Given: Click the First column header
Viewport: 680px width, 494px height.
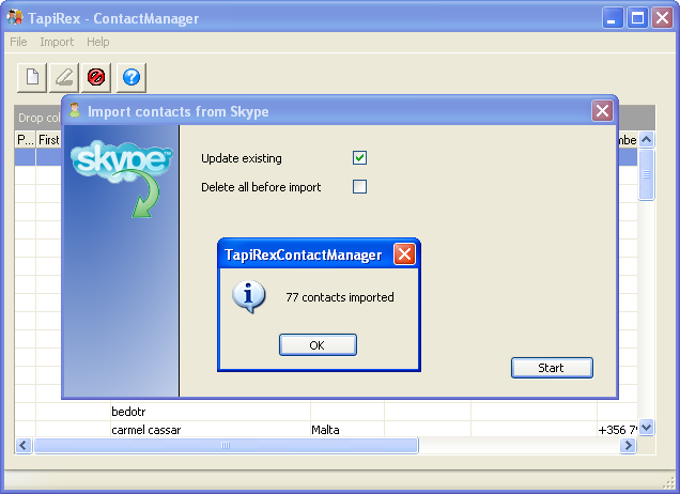Looking at the screenshot, I should pos(49,140).
